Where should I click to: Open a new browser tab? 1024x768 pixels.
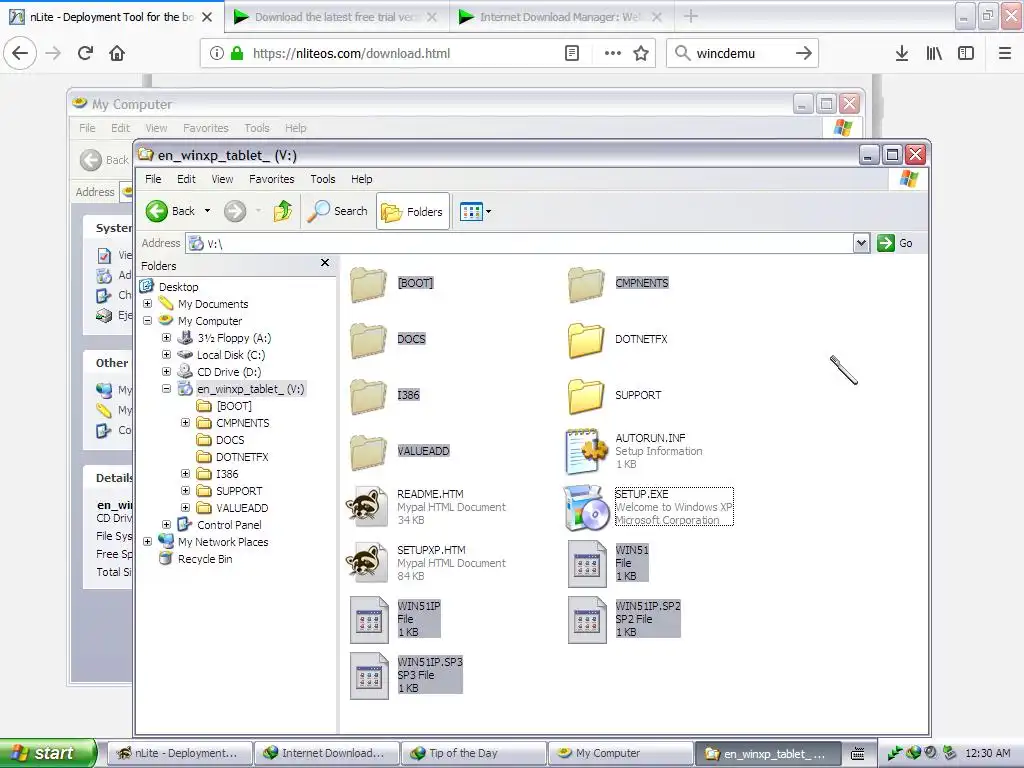(x=690, y=17)
